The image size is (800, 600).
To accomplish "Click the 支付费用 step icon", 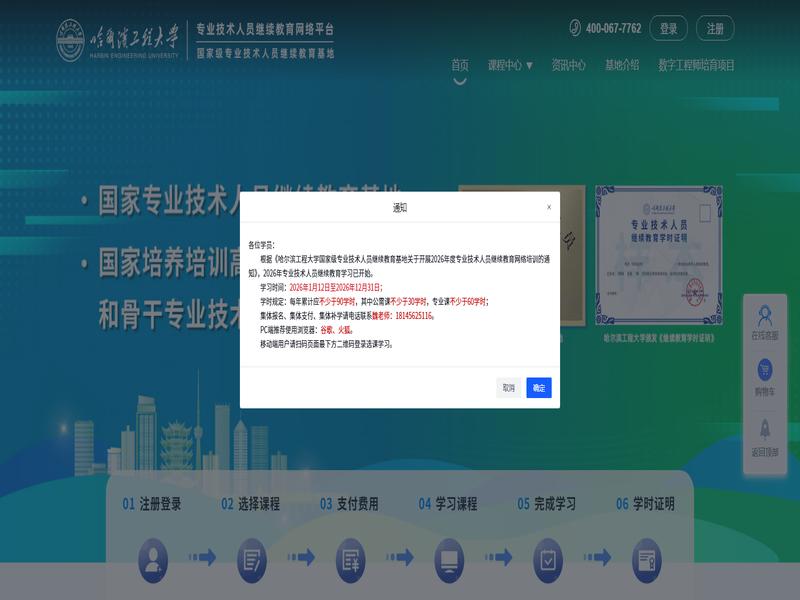I will click(350, 557).
